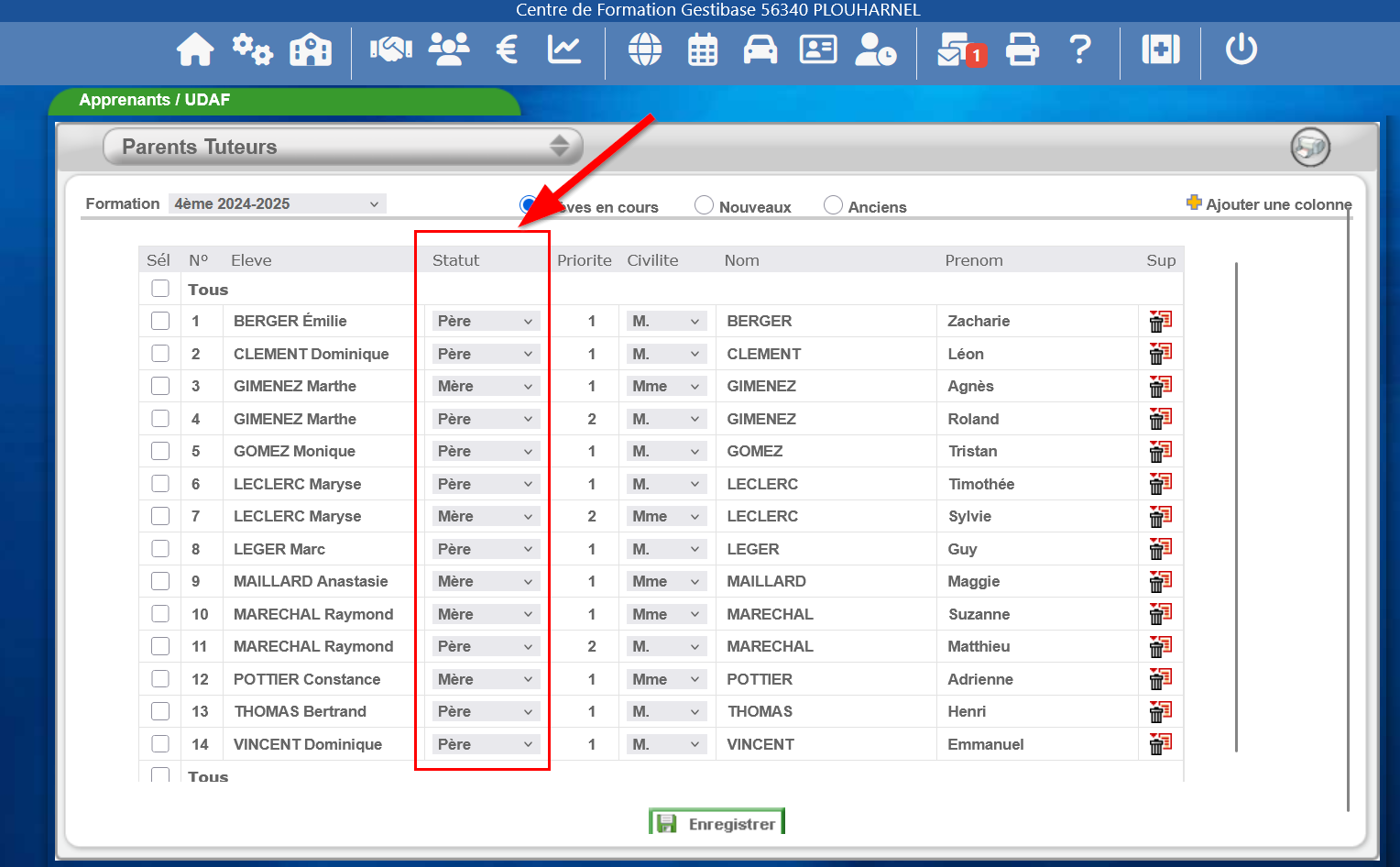
Task: Click the inner table vertical scrollbar
Action: [1236, 508]
